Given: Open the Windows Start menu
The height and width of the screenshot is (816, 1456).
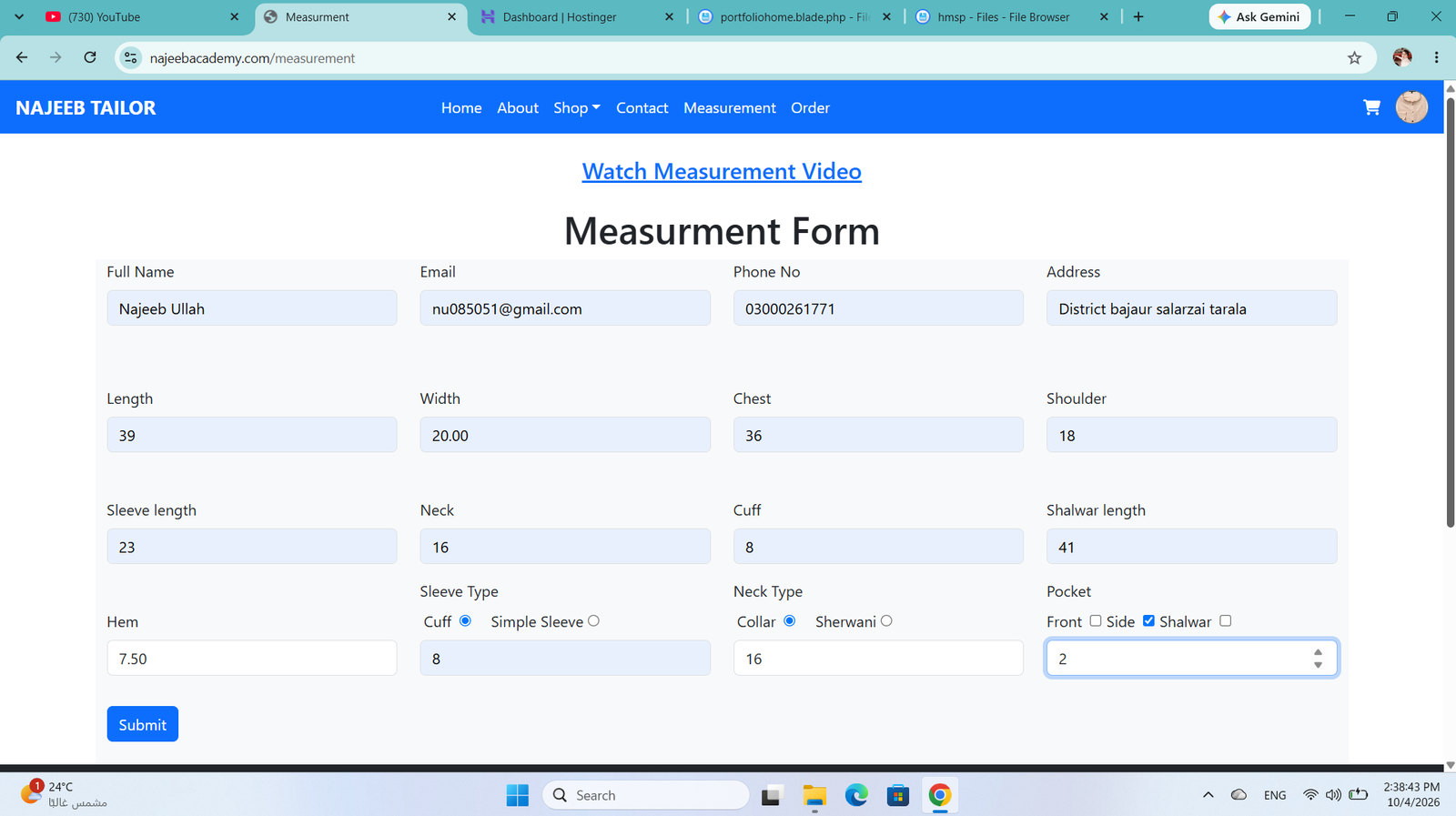Looking at the screenshot, I should (x=517, y=795).
